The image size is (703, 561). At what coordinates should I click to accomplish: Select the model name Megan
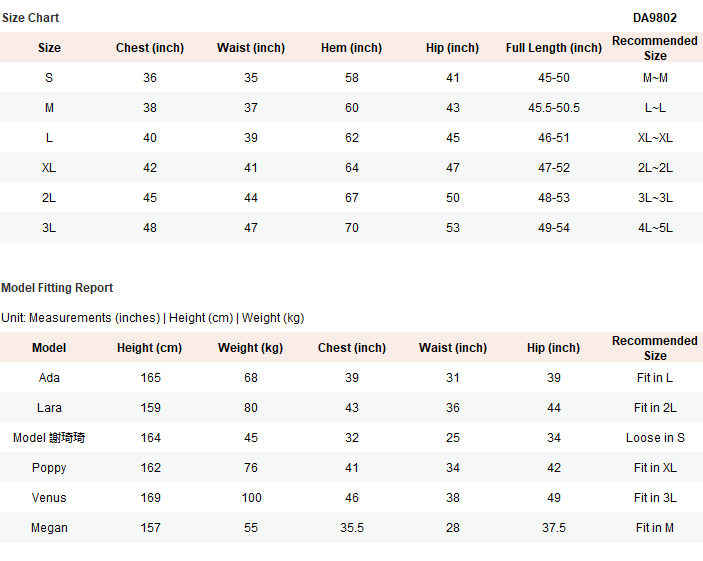pos(49,528)
